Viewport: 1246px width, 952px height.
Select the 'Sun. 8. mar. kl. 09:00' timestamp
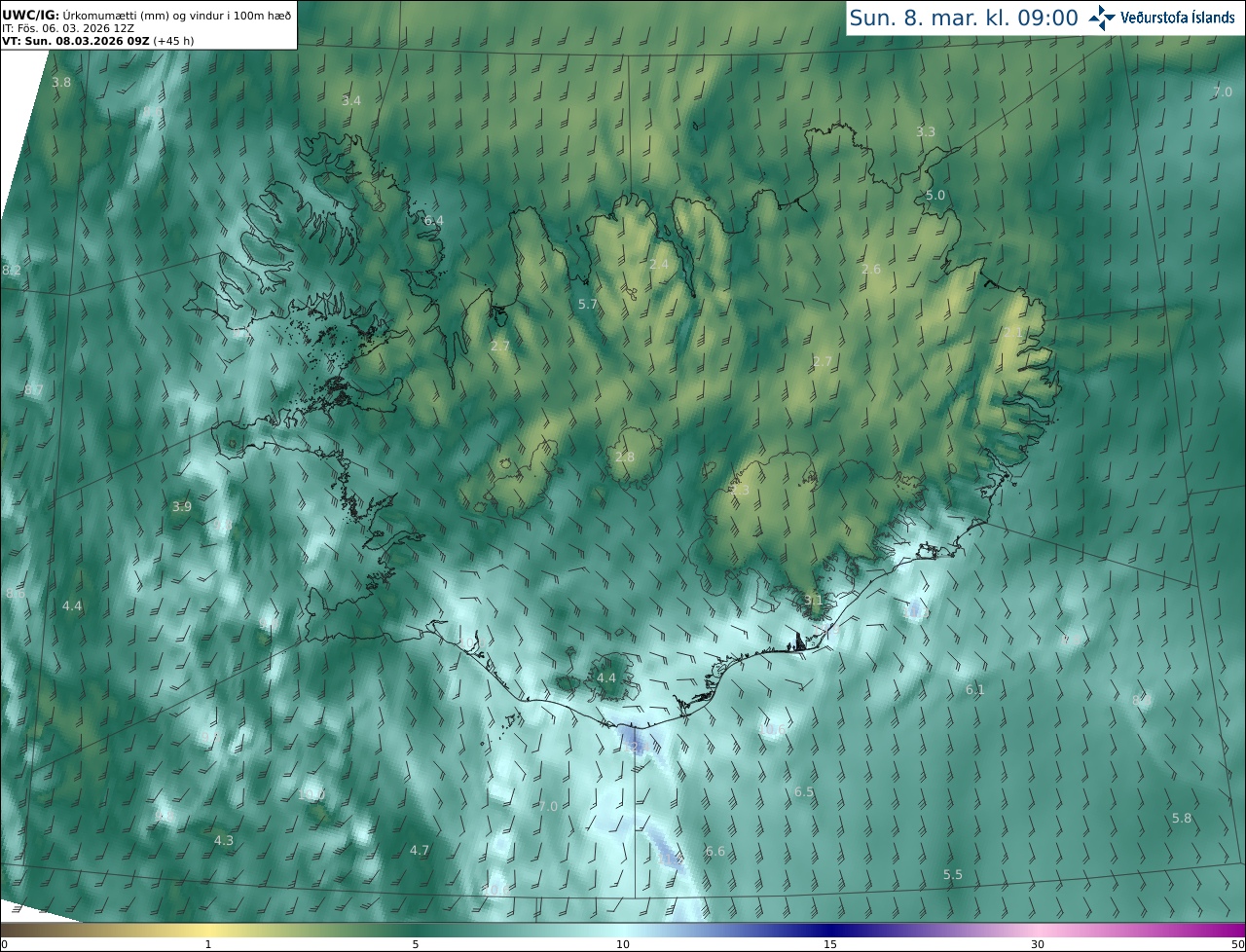click(x=964, y=18)
